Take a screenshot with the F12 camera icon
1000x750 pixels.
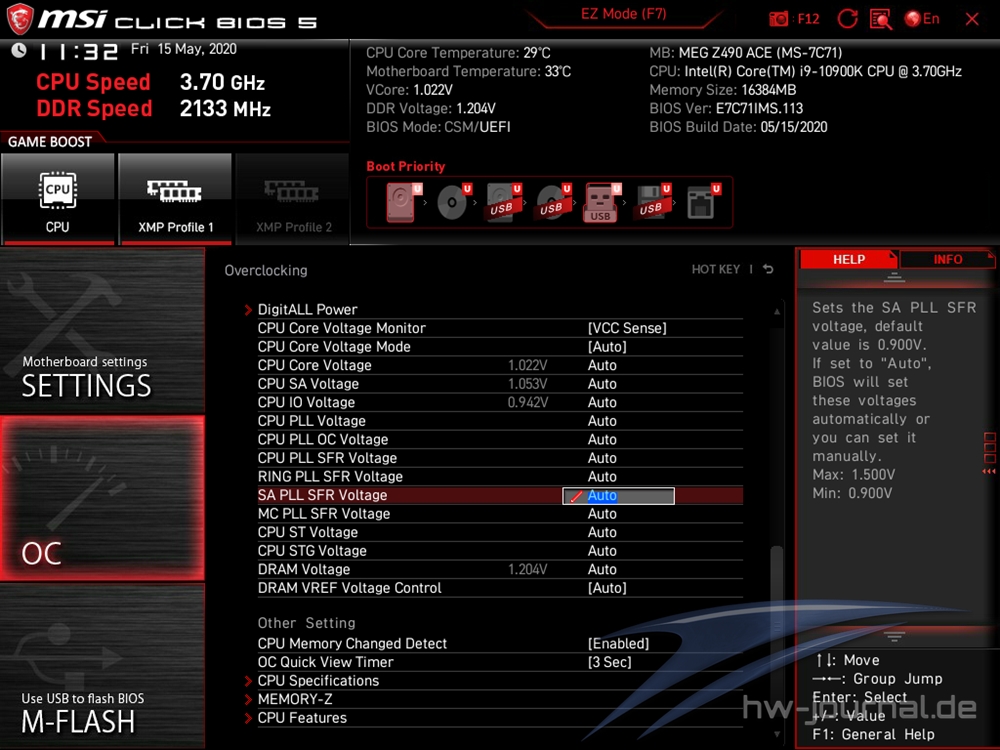coord(778,18)
